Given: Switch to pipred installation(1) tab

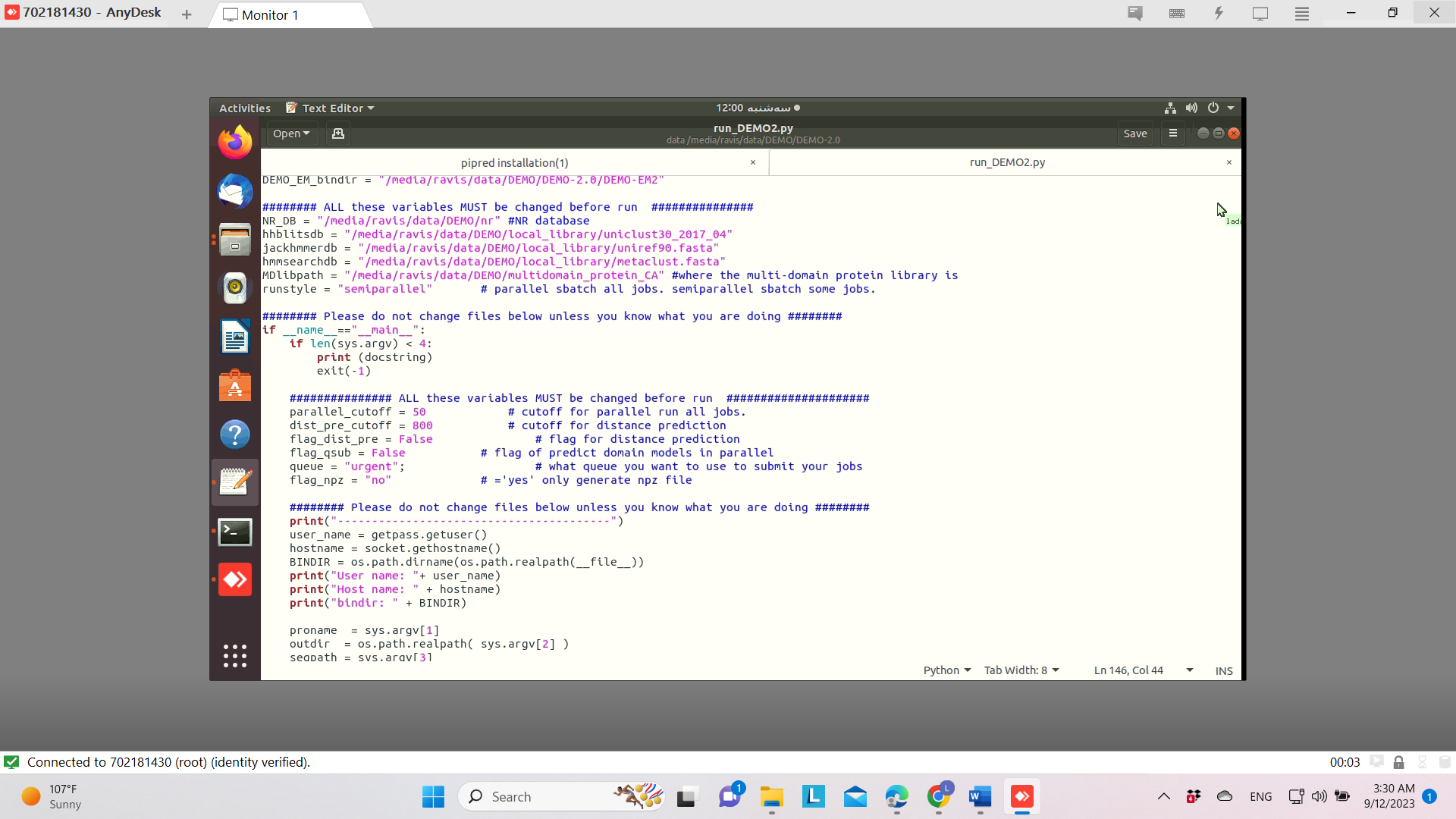Looking at the screenshot, I should click(x=514, y=163).
